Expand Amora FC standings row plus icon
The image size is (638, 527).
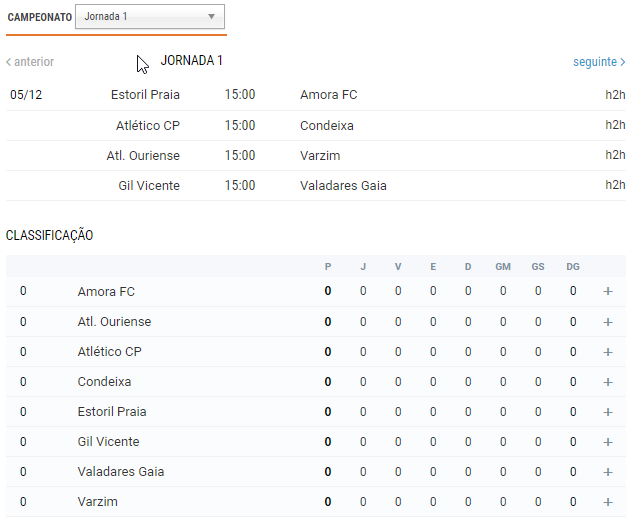pos(608,291)
